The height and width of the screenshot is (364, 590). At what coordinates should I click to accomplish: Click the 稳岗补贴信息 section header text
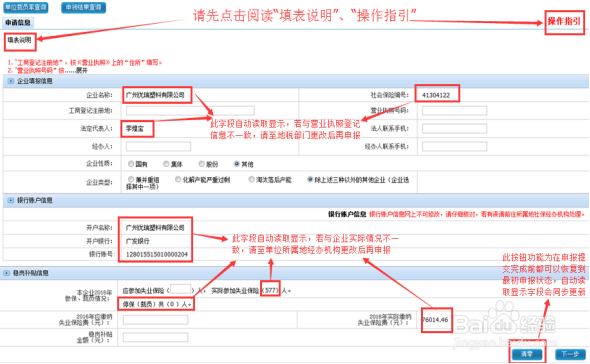(x=30, y=273)
